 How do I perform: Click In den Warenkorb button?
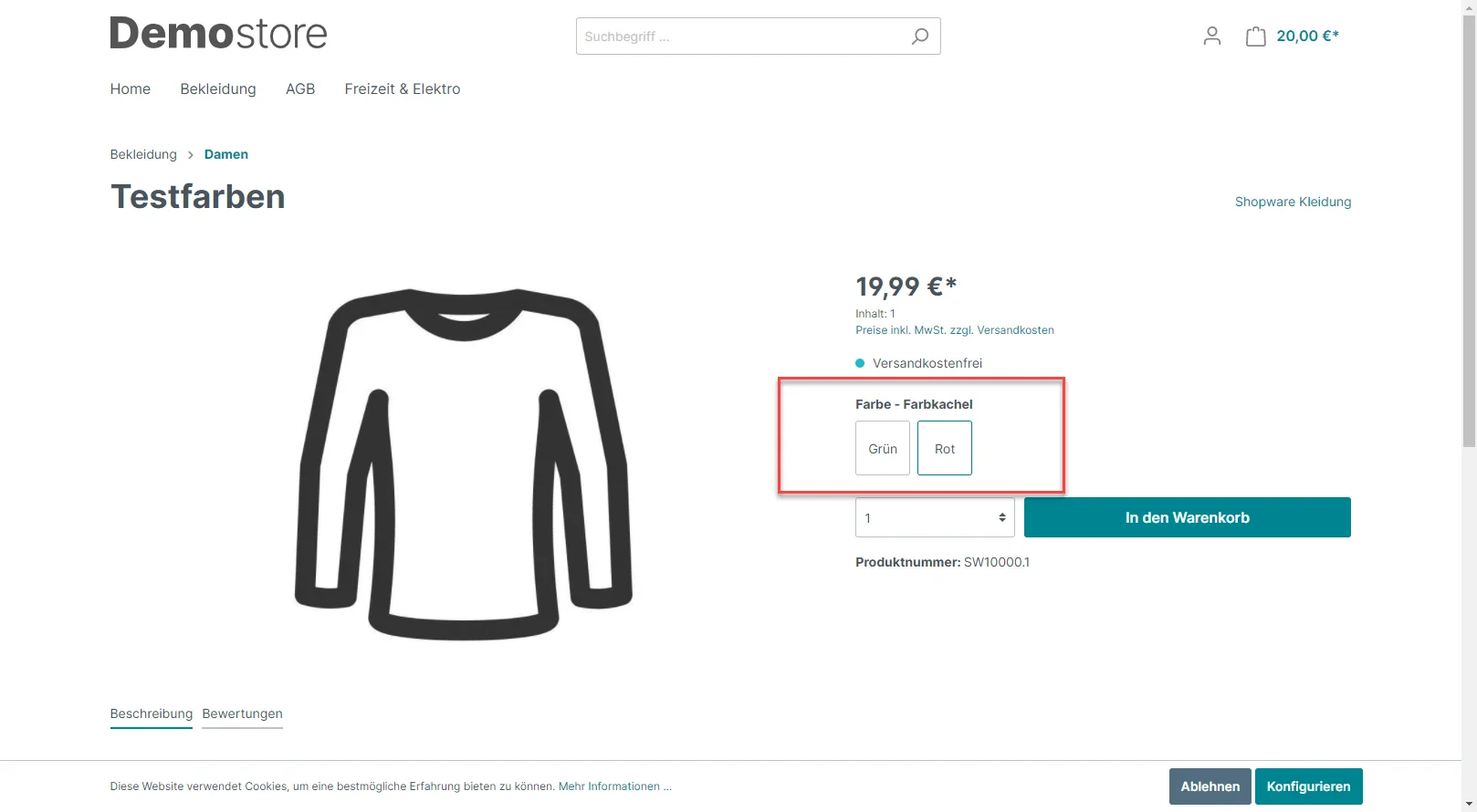point(1188,517)
